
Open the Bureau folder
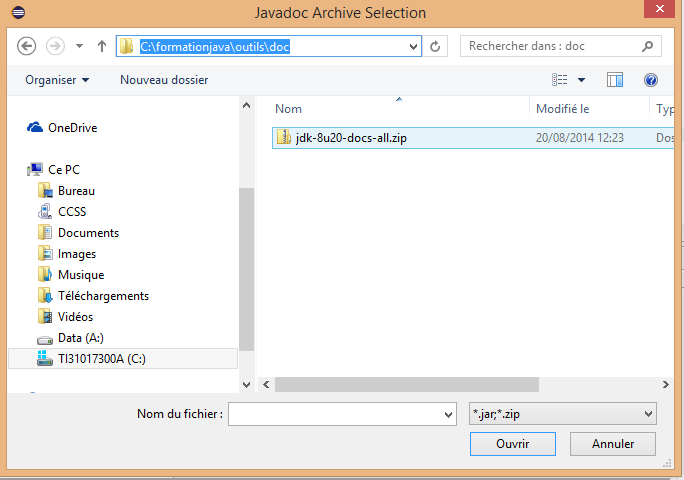click(76, 191)
